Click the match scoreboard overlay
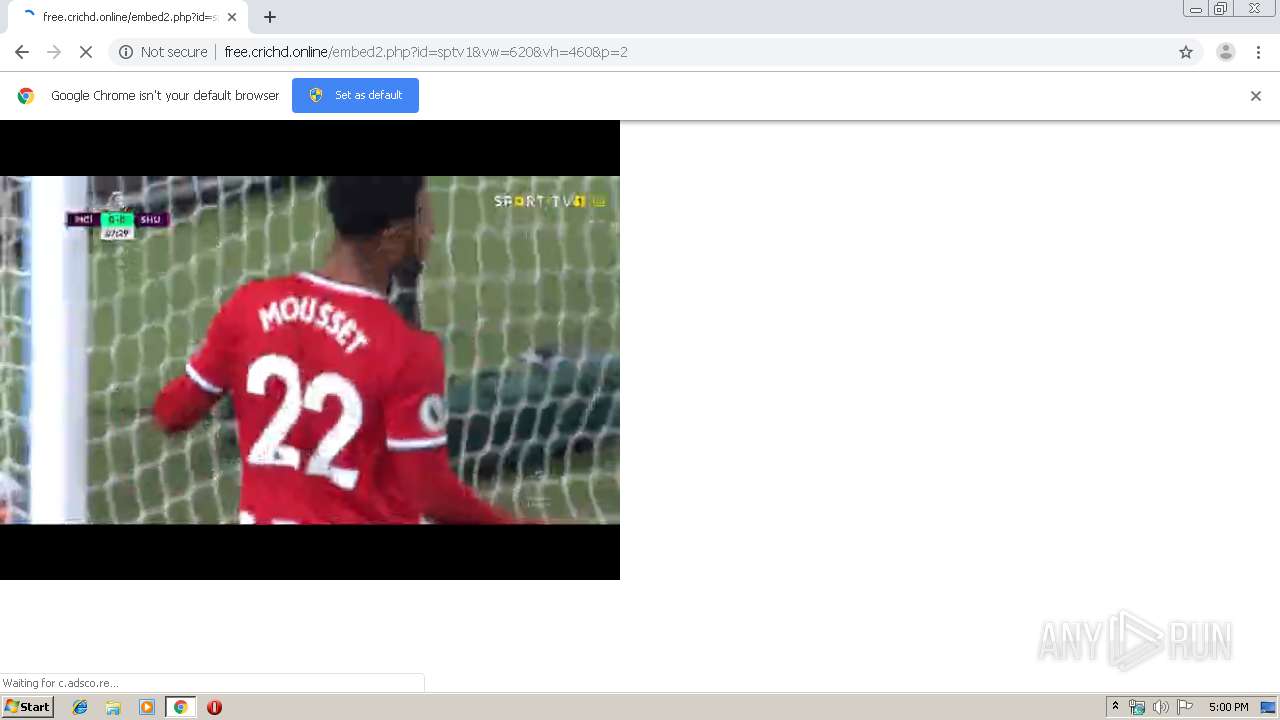Image resolution: width=1280 pixels, height=720 pixels. coord(118,220)
